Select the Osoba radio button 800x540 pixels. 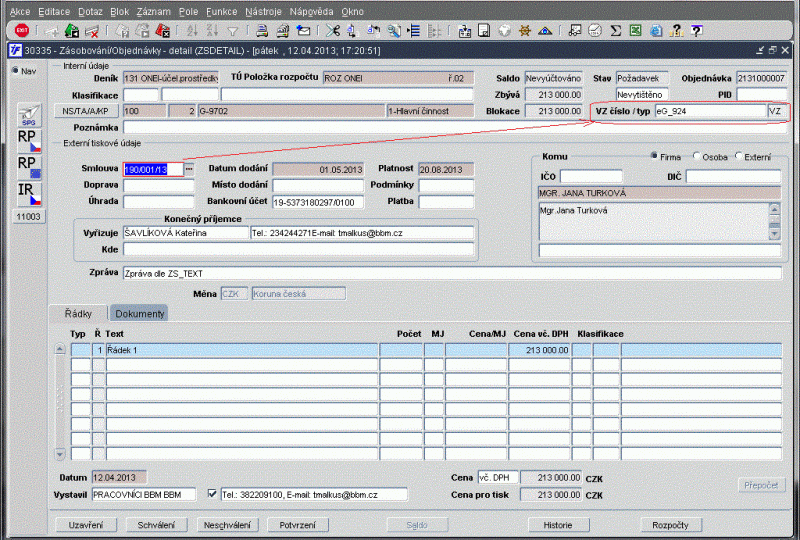click(695, 156)
